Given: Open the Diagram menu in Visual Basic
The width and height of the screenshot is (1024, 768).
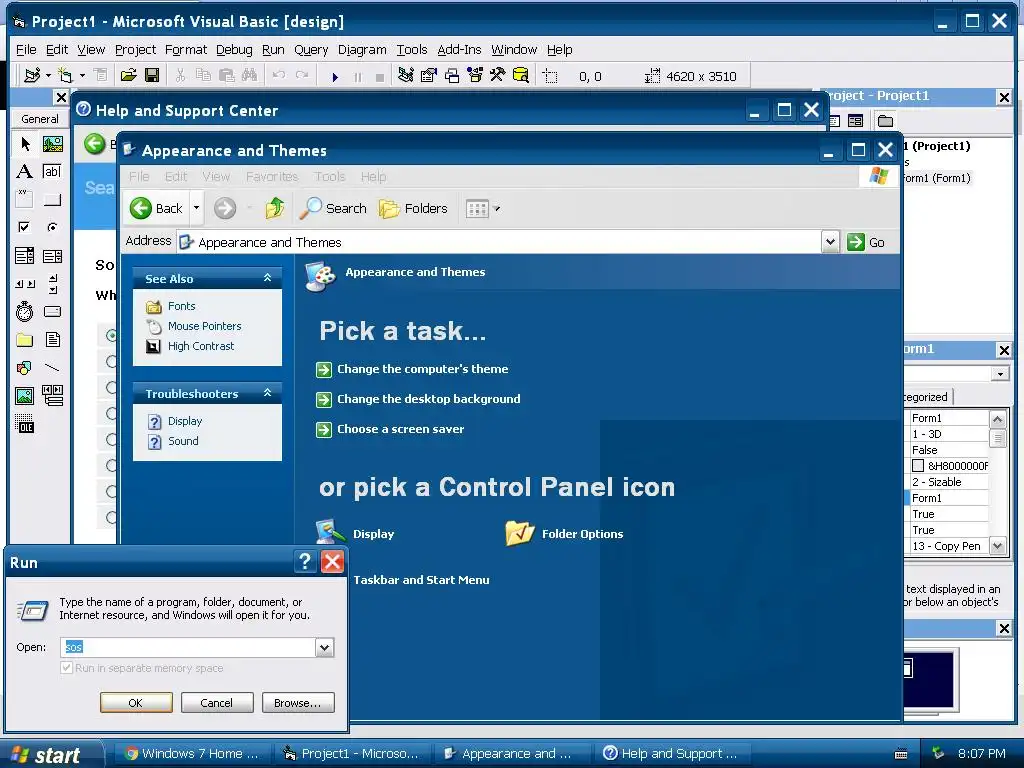Looking at the screenshot, I should click(x=362, y=50).
